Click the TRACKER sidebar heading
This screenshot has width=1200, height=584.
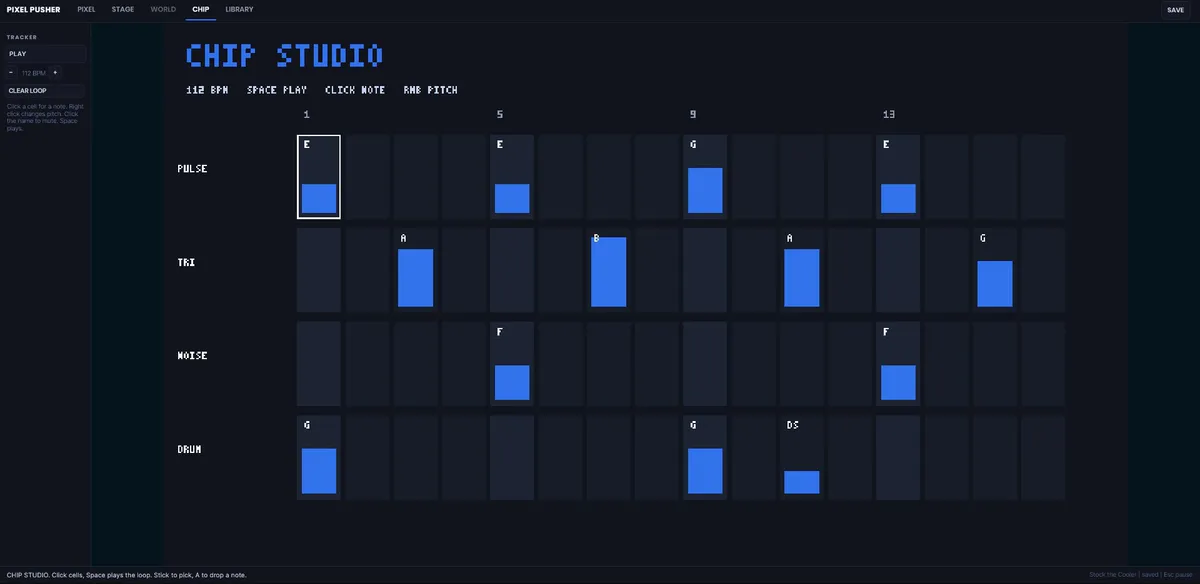coord(22,37)
